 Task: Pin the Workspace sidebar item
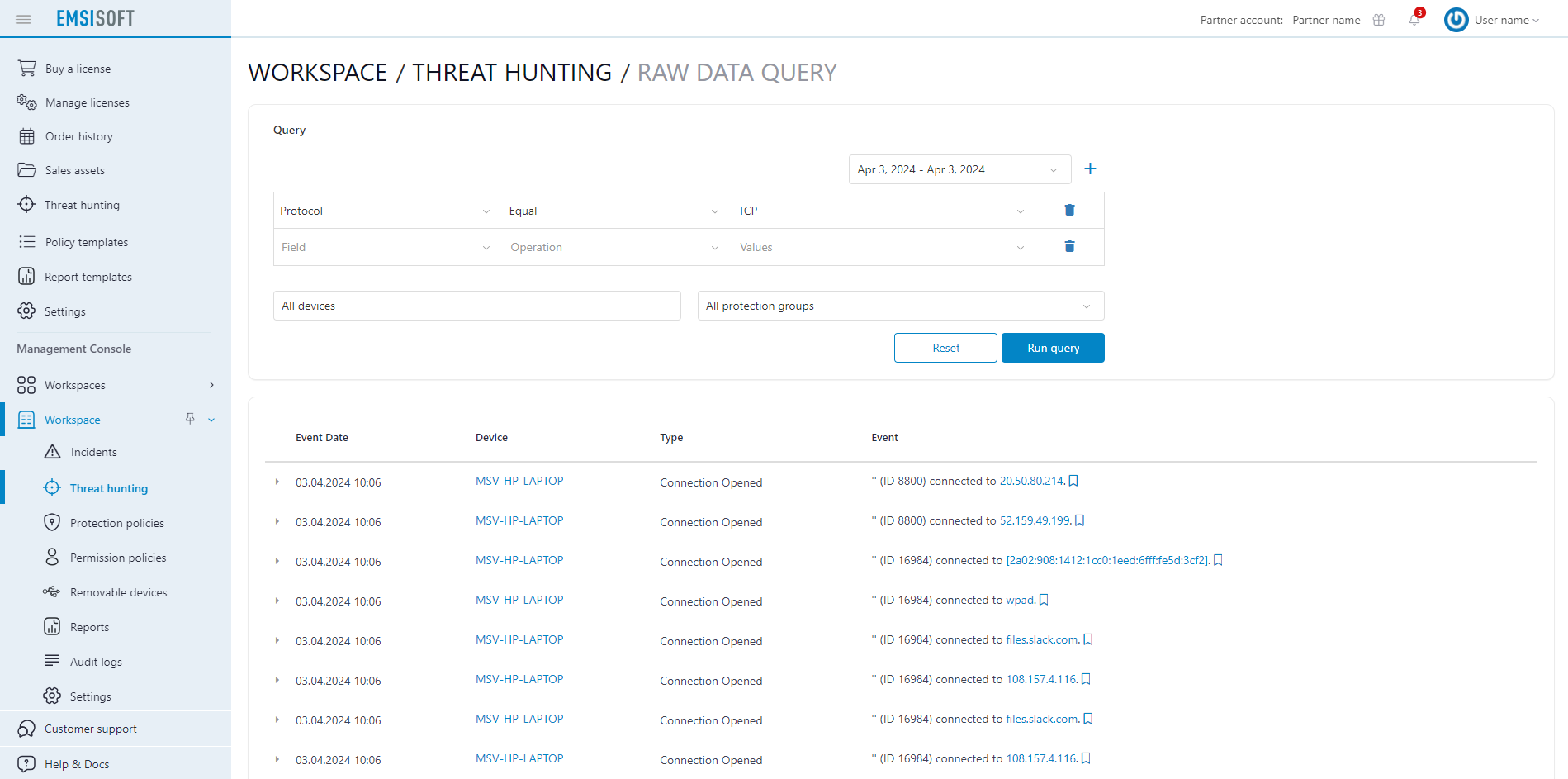click(189, 419)
